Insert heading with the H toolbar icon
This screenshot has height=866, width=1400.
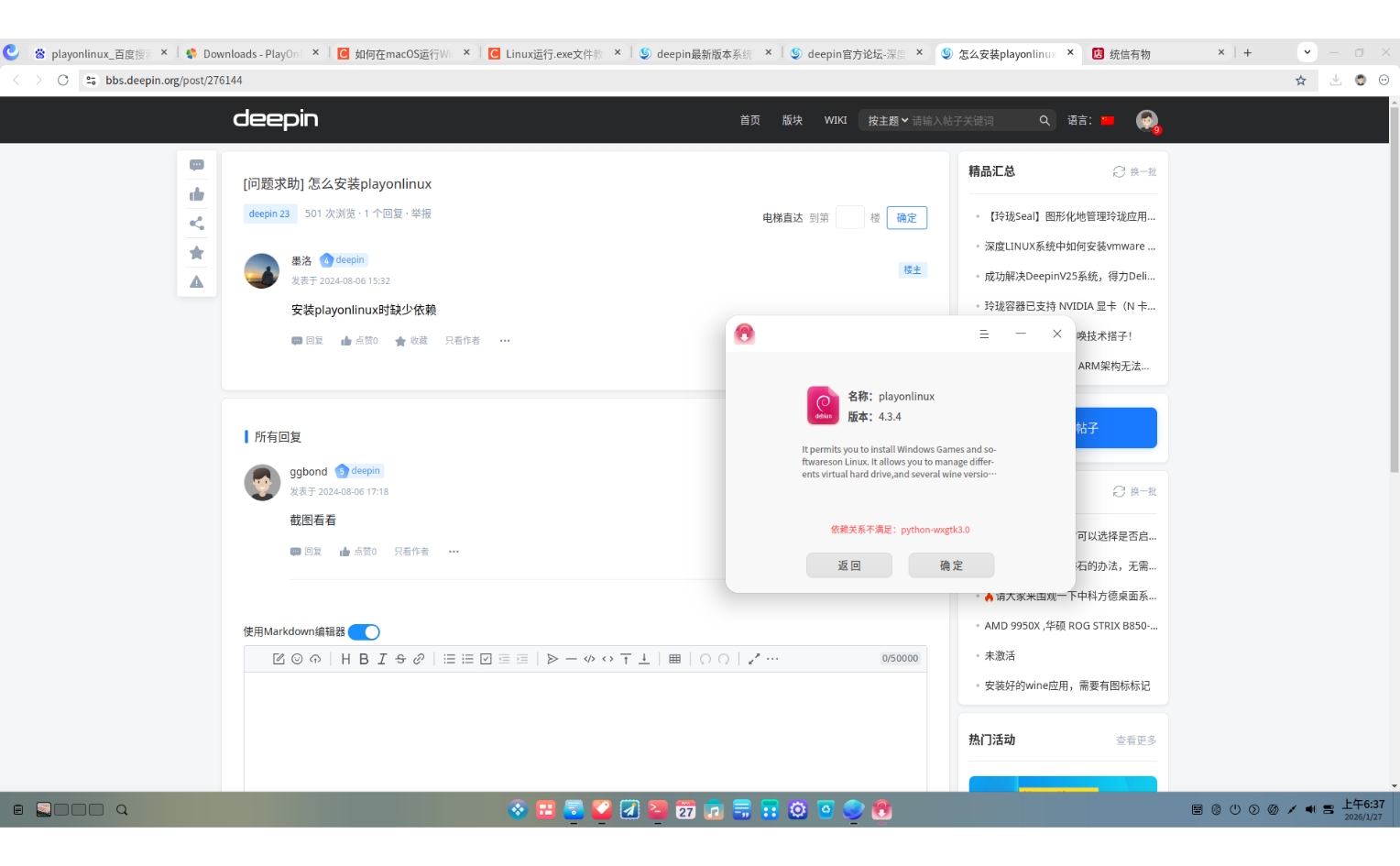pos(345,659)
